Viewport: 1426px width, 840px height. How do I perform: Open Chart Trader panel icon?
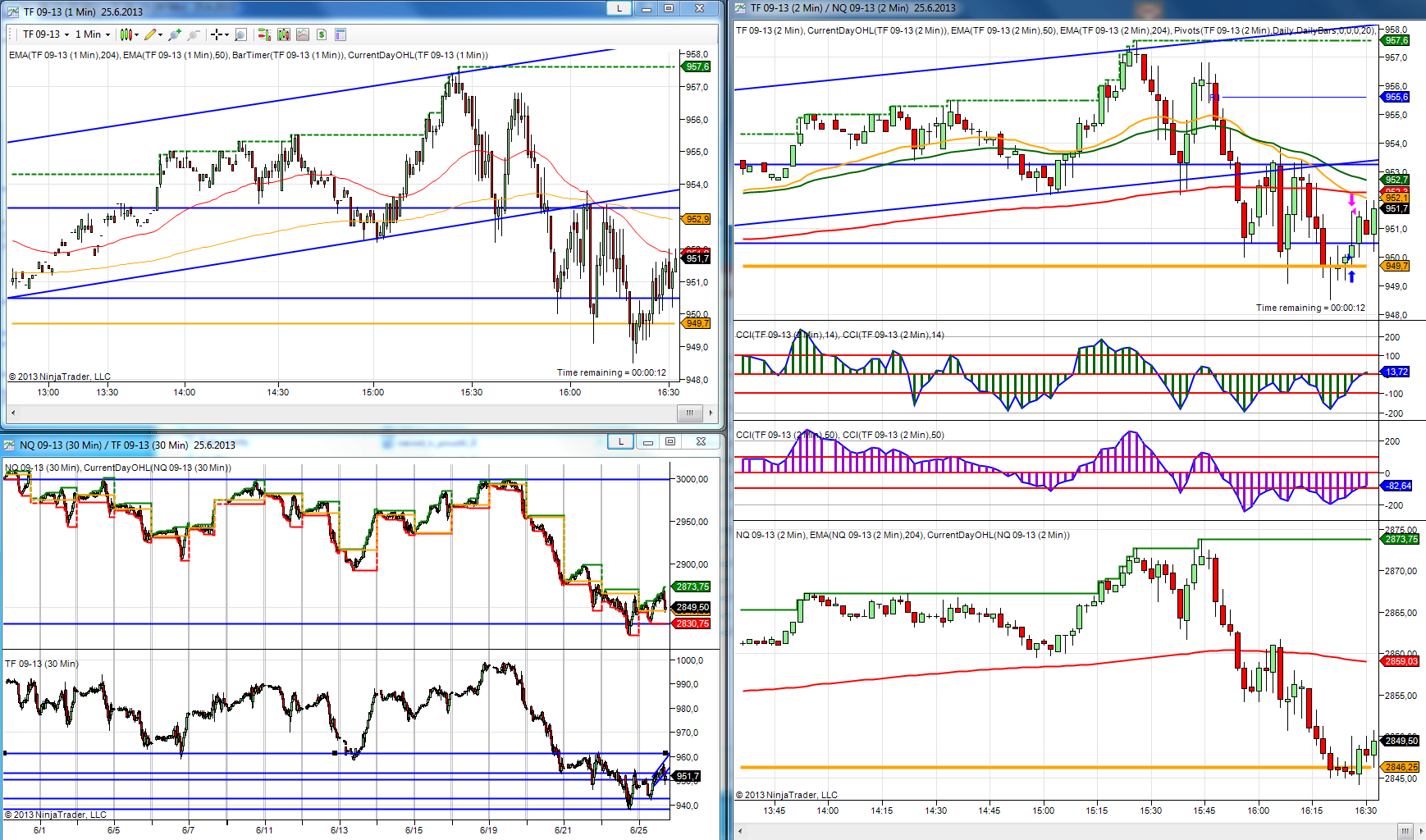click(264, 34)
